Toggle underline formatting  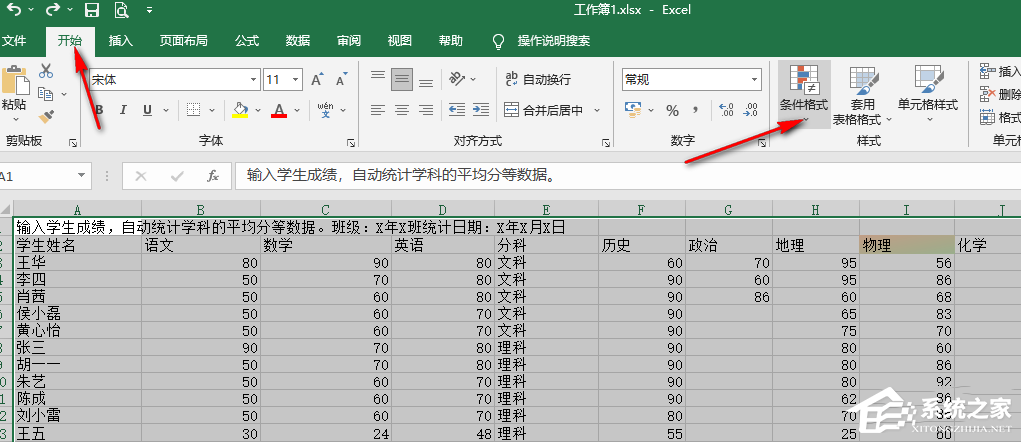pos(147,110)
